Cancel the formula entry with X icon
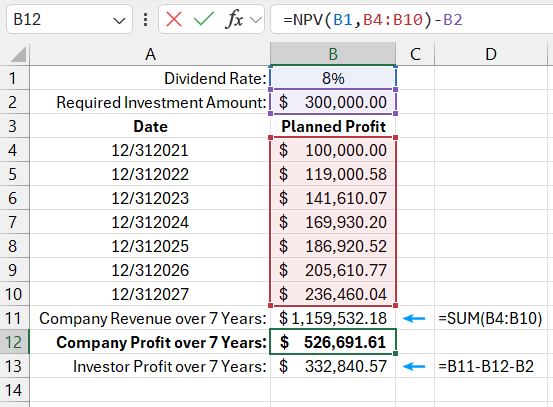 [174, 19]
